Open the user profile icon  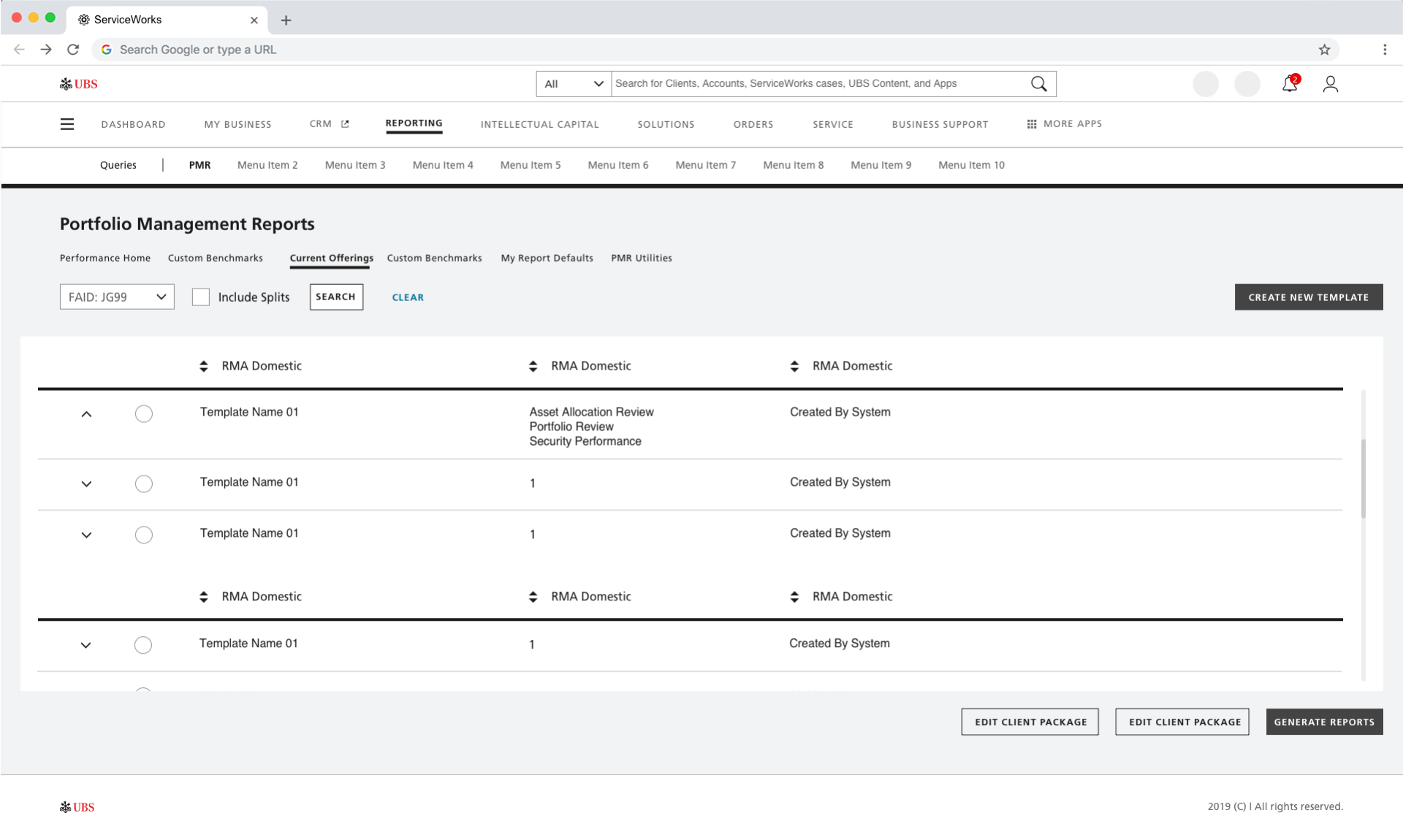(1330, 84)
